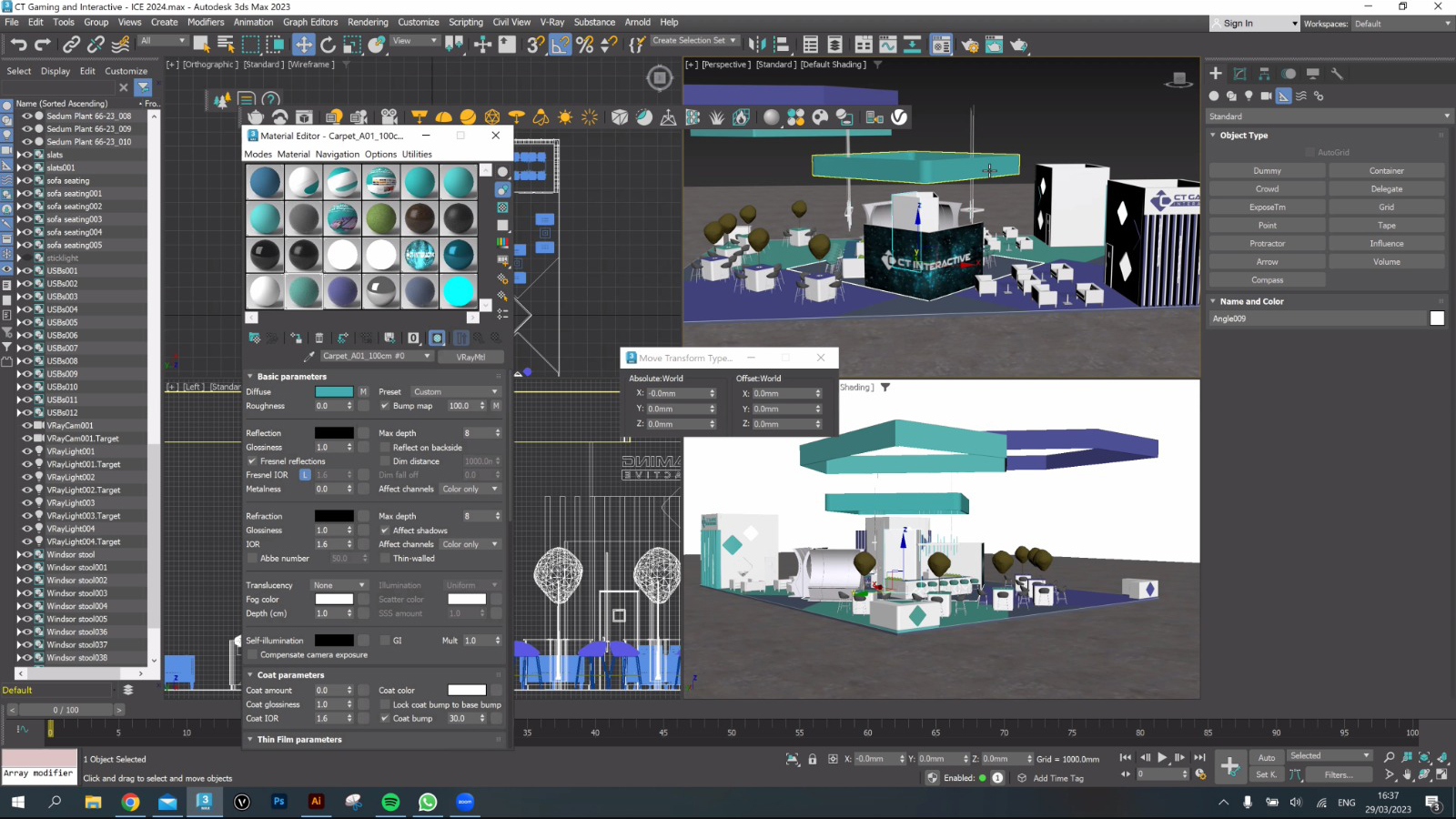Collapse the Basic parameters rollout
1456x819 pixels.
pyautogui.click(x=291, y=377)
